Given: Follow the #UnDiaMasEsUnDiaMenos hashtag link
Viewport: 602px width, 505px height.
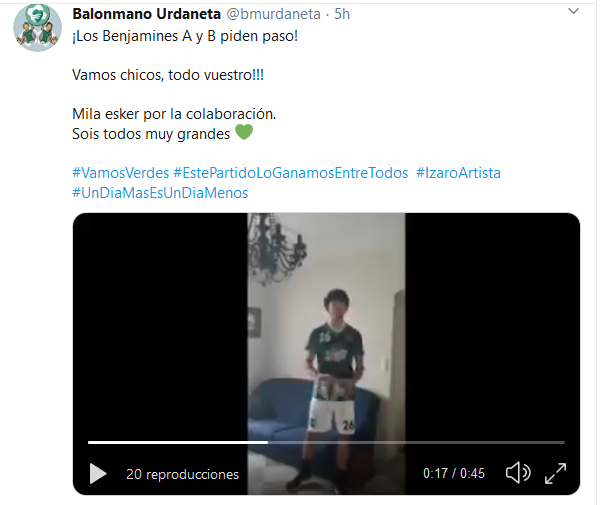Looking at the screenshot, I should click(x=160, y=193).
